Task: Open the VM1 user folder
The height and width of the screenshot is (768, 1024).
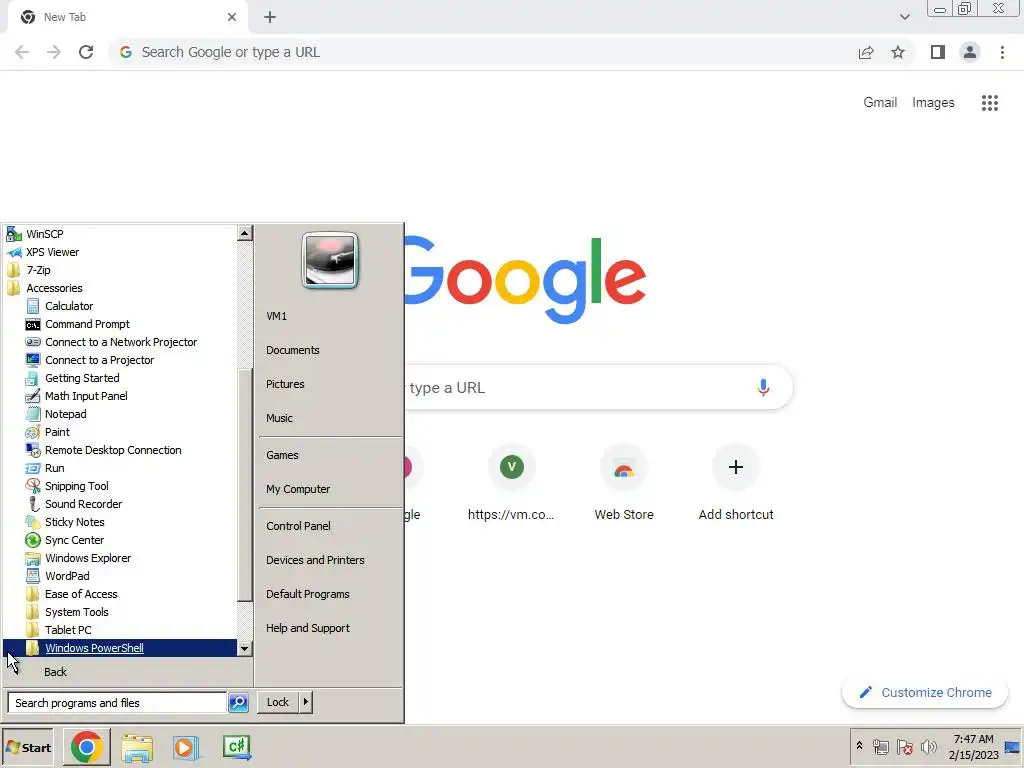Action: click(276, 316)
